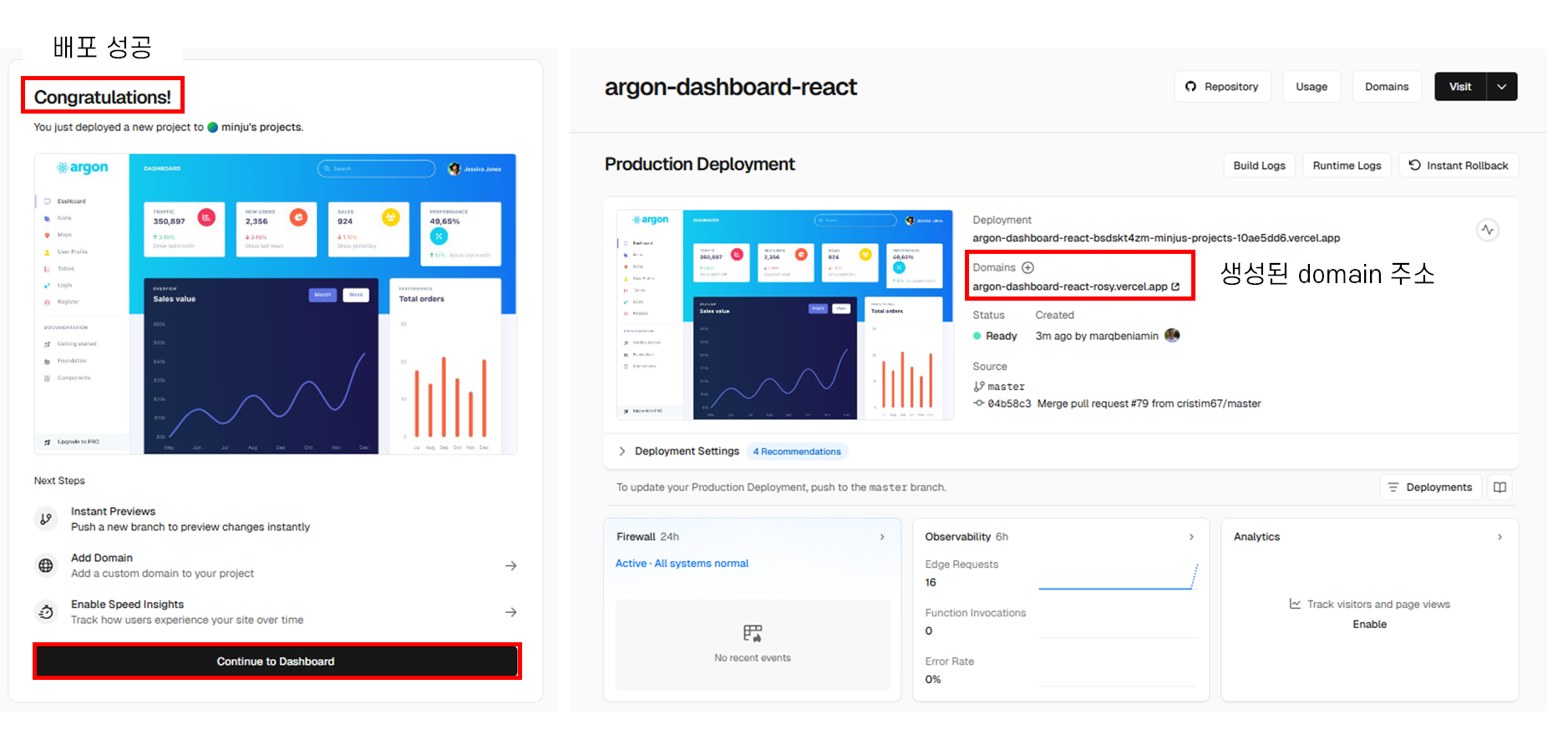Expand the Observability card chevron
Viewport: 1568px width, 745px height.
click(1191, 537)
